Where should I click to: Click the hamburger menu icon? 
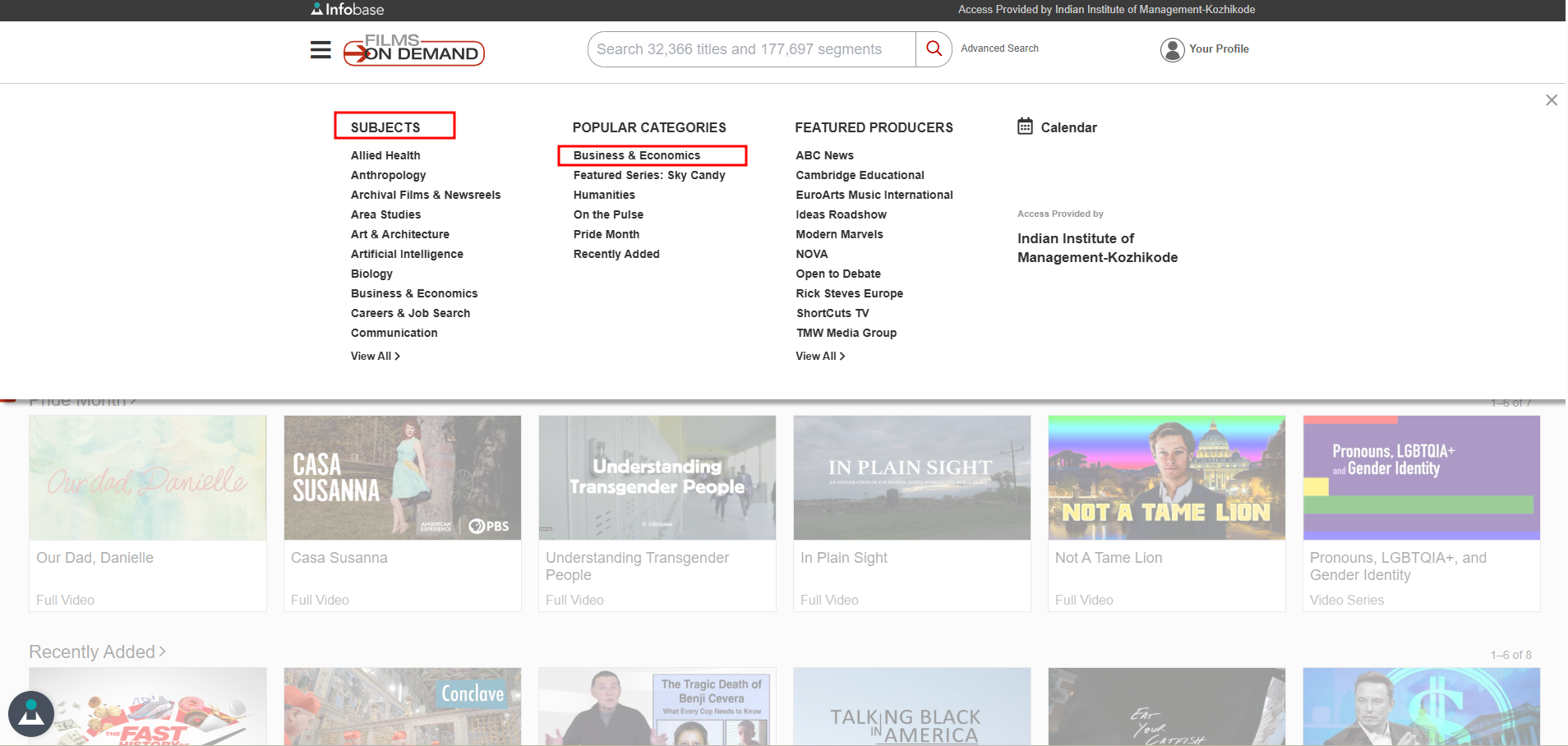321,50
